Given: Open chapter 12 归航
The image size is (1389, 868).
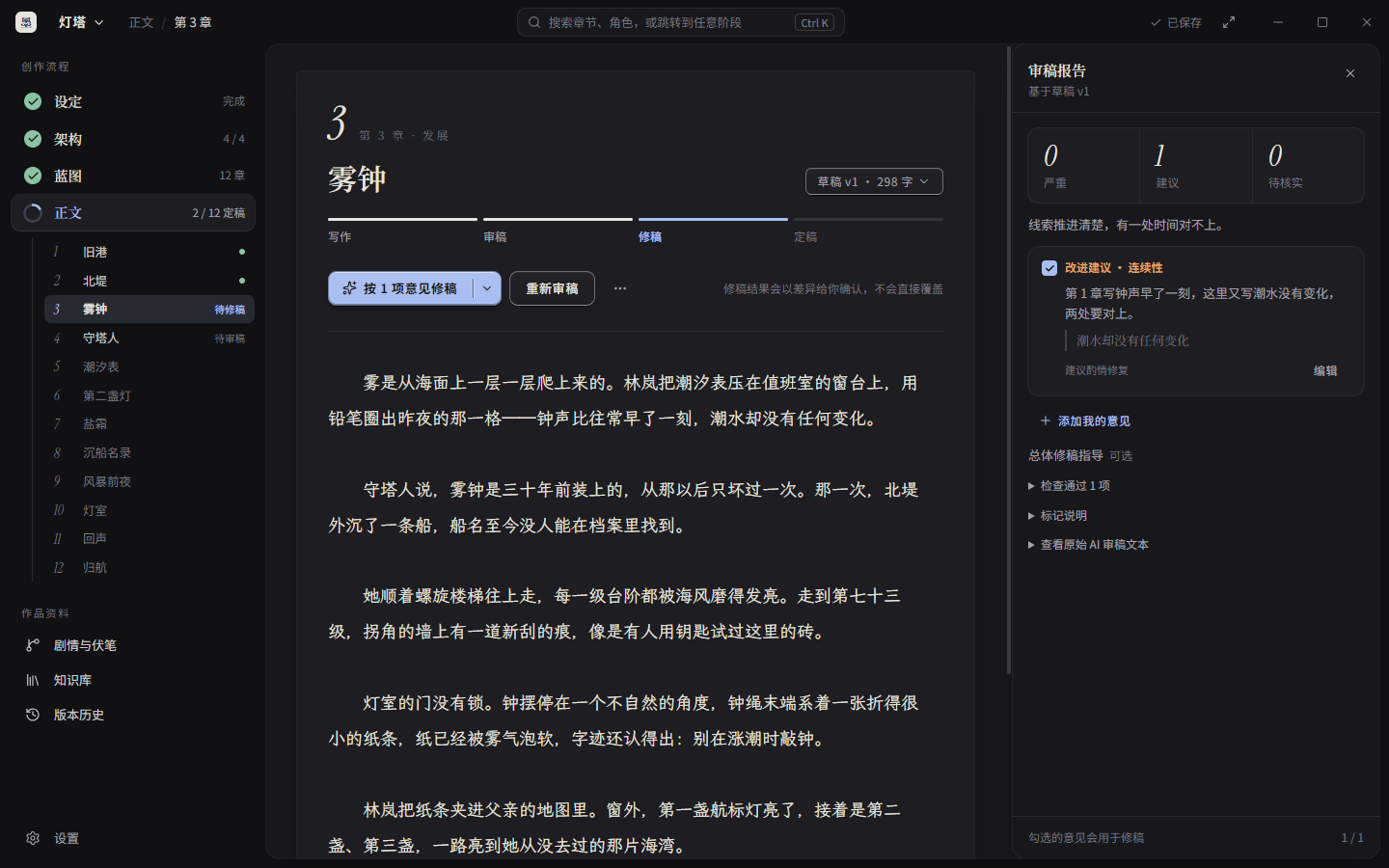Looking at the screenshot, I should 150,567.
